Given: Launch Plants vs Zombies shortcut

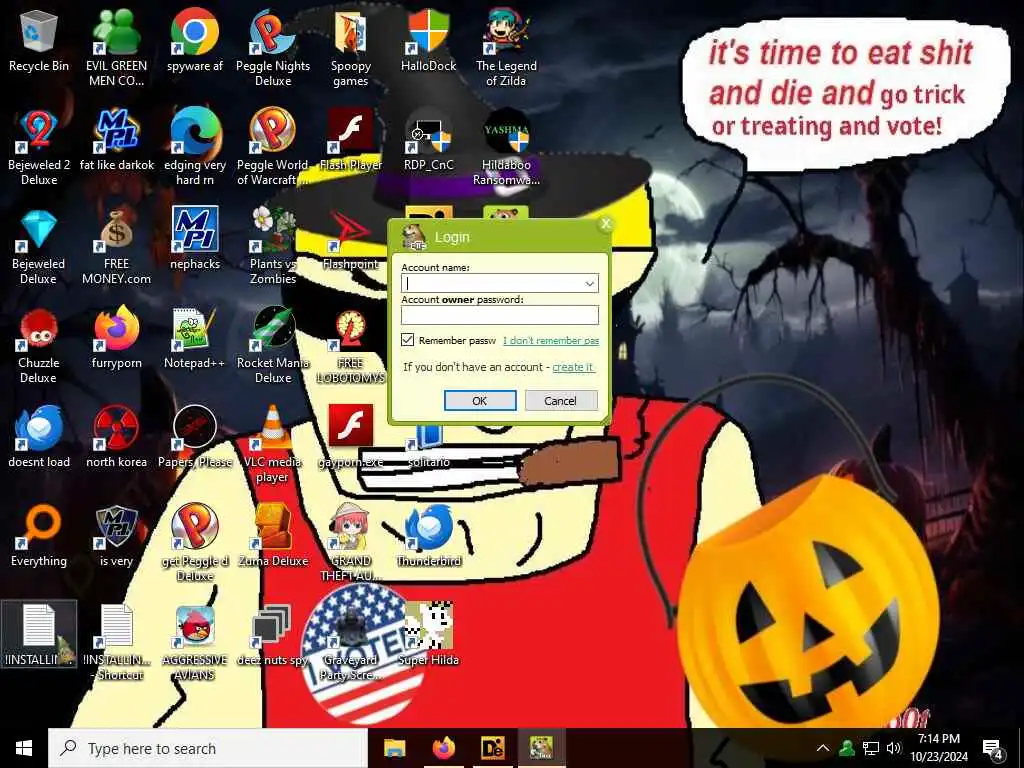Looking at the screenshot, I should coord(273,247).
